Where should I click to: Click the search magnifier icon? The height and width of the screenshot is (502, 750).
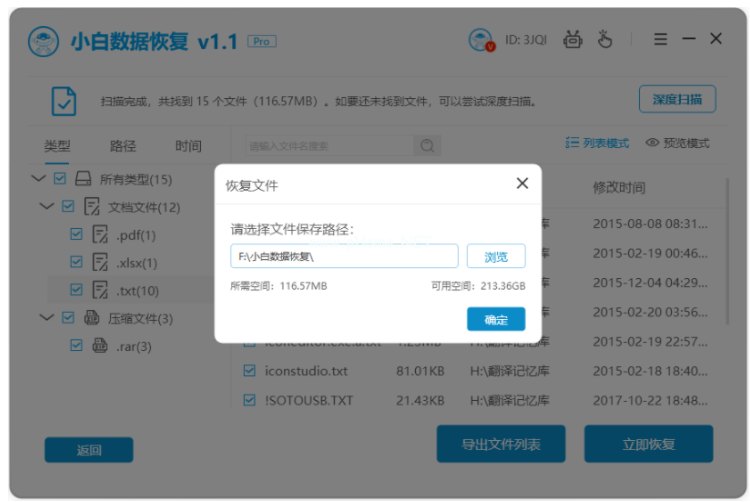tap(427, 146)
